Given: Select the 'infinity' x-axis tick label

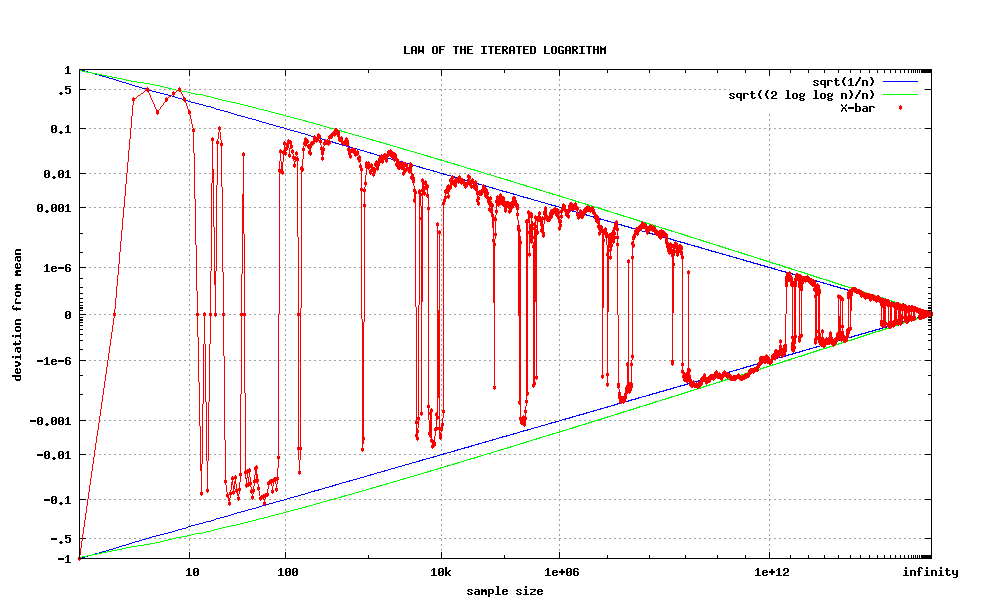Looking at the screenshot, I should pyautogui.click(x=930, y=573).
